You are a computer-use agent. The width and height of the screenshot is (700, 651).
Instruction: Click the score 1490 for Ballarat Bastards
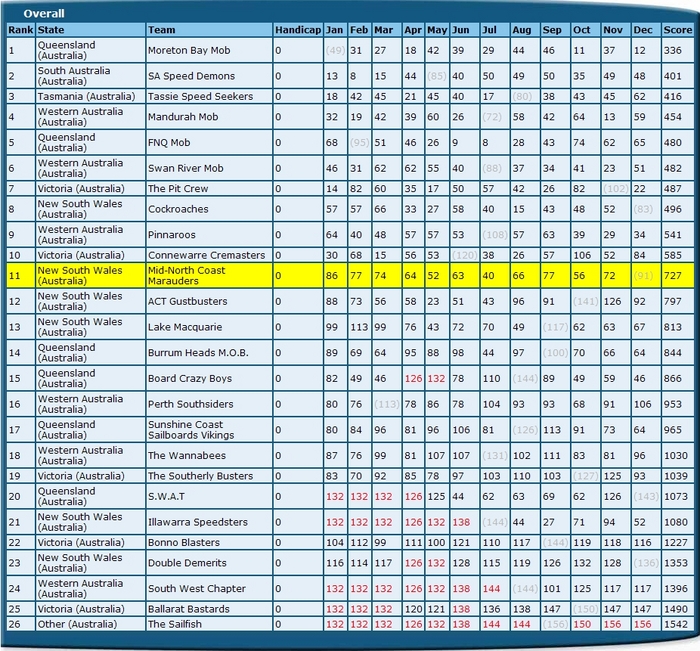[x=676, y=609]
